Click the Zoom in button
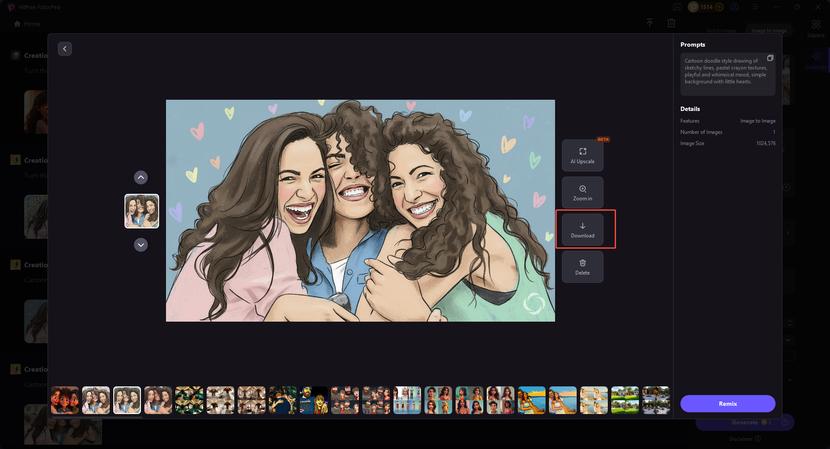The image size is (830, 449). click(x=582, y=193)
